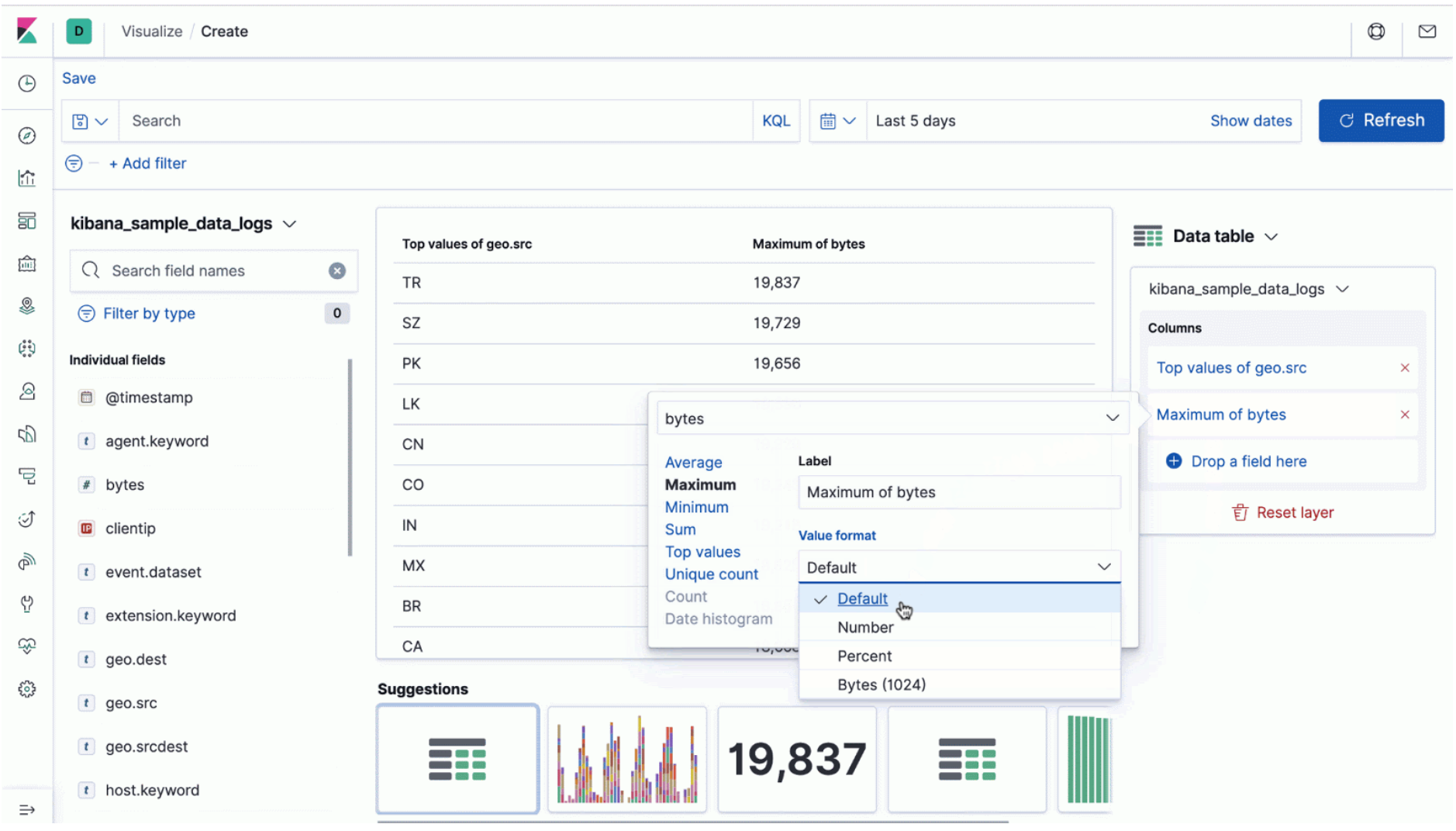The height and width of the screenshot is (831, 1456).
Task: Choose the Percent value format option
Action: pos(864,656)
